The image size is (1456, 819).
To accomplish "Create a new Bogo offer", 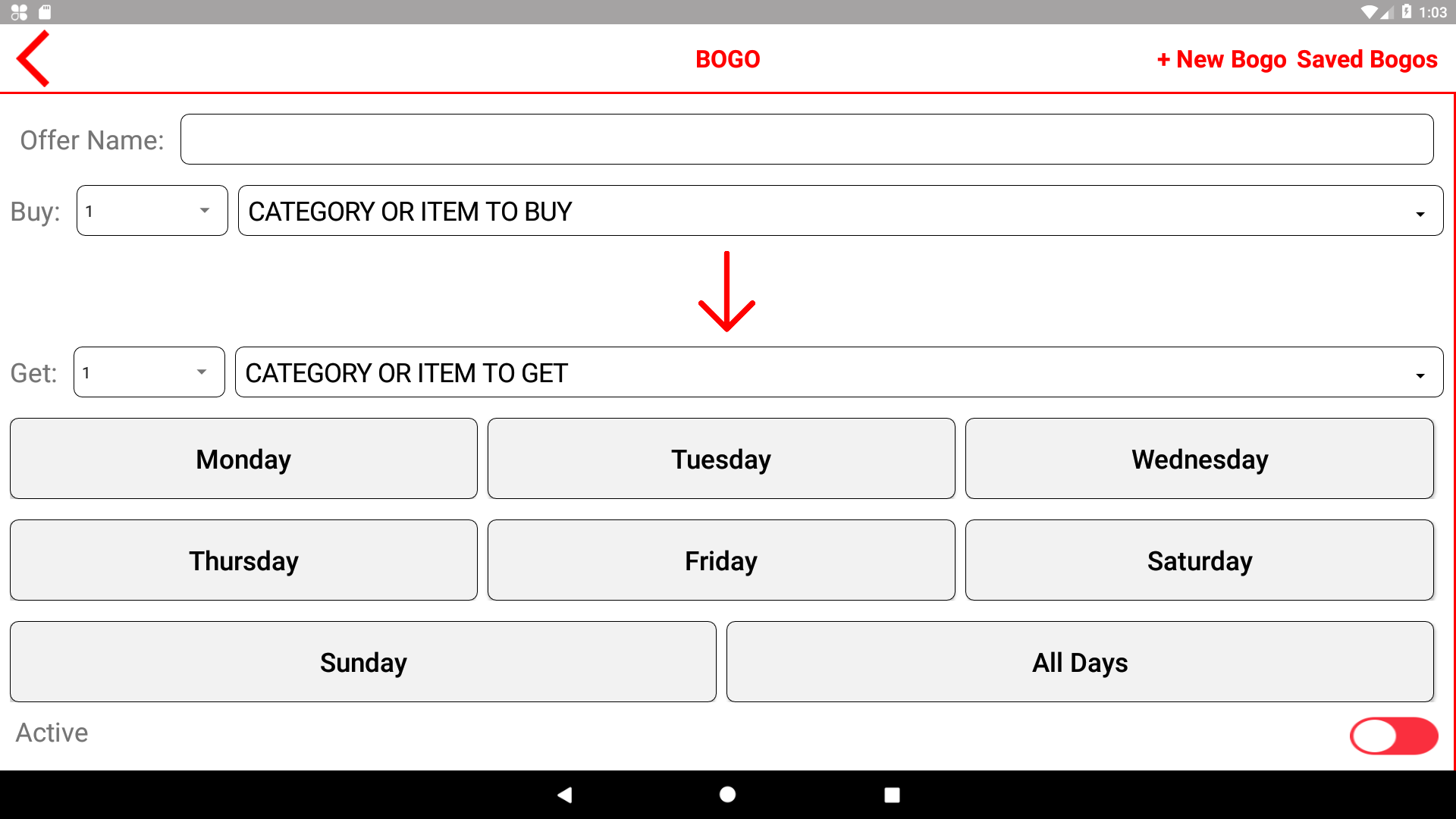I will (1222, 59).
